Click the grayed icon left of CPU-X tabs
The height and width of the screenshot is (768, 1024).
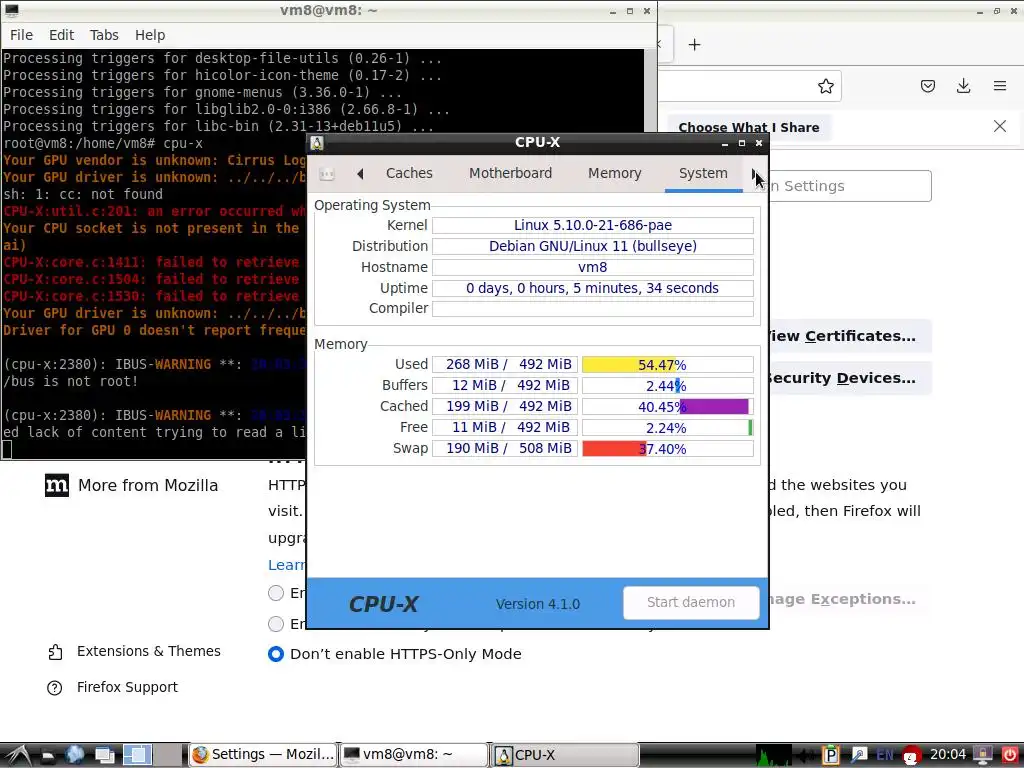tap(327, 174)
